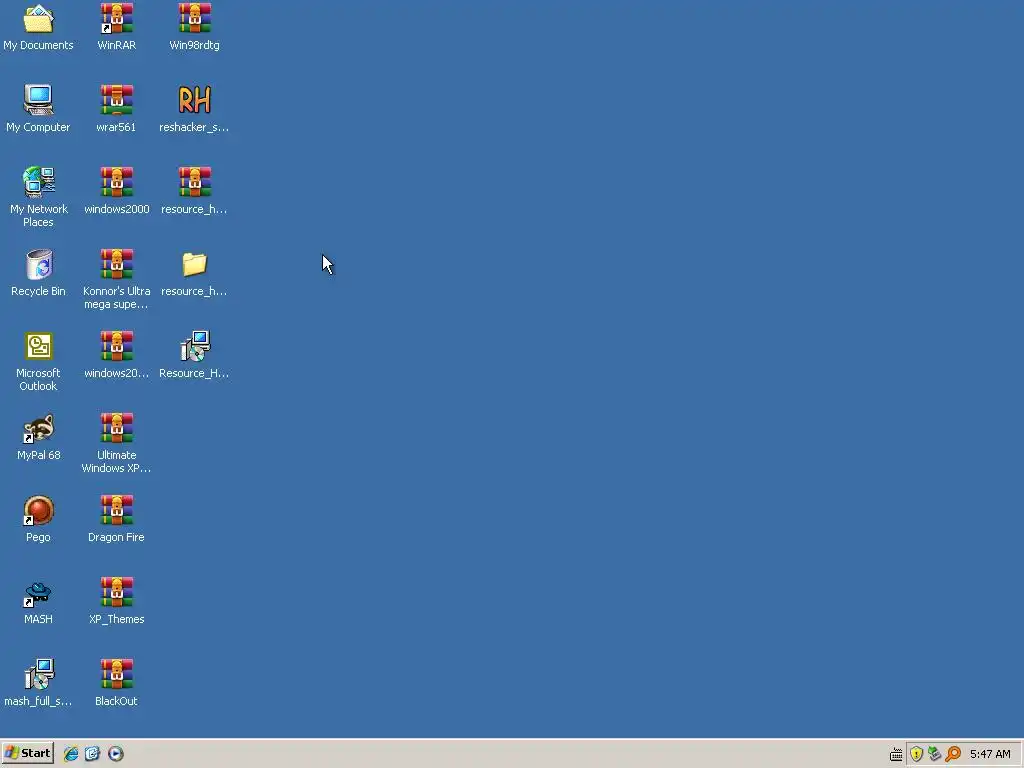The width and height of the screenshot is (1024, 768).
Task: Select the archive labeled windows2000 in full
Action: (x=116, y=182)
